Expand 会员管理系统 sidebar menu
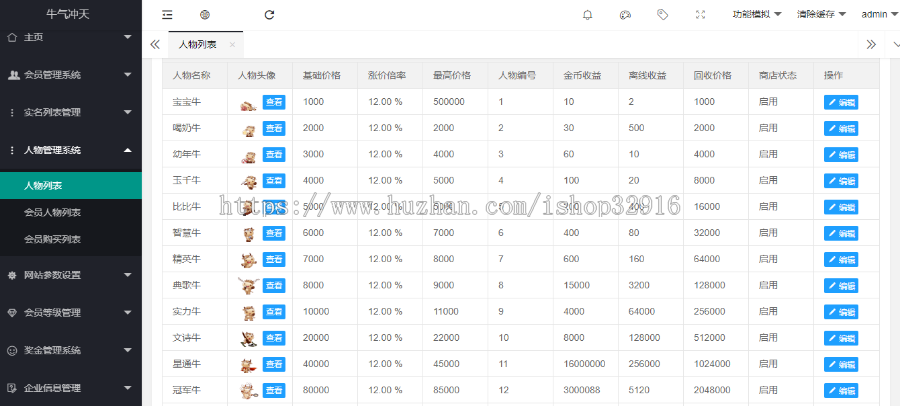Viewport: 900px width, 406px height. coord(70,75)
